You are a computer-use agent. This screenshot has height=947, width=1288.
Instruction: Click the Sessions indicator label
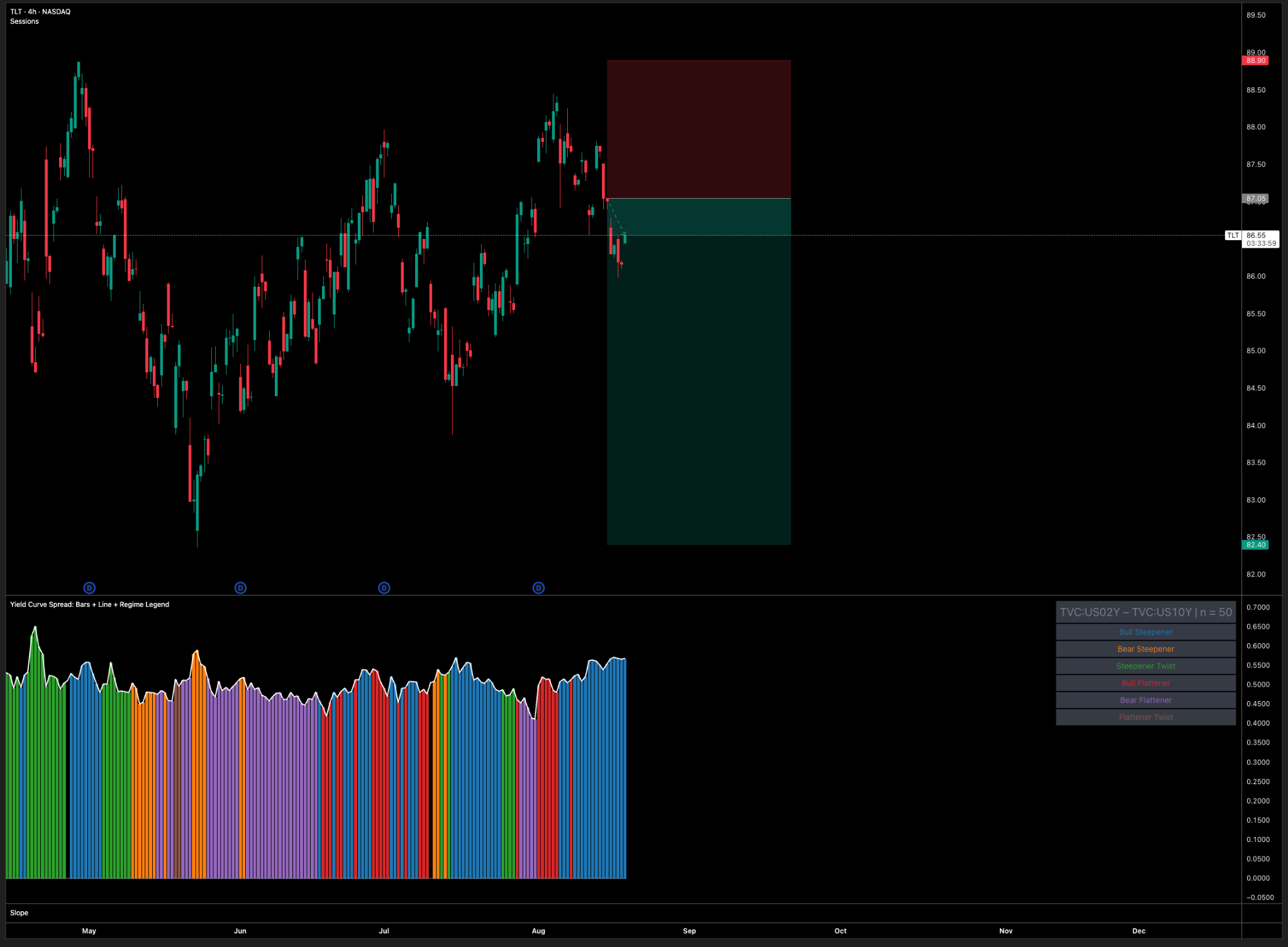25,21
